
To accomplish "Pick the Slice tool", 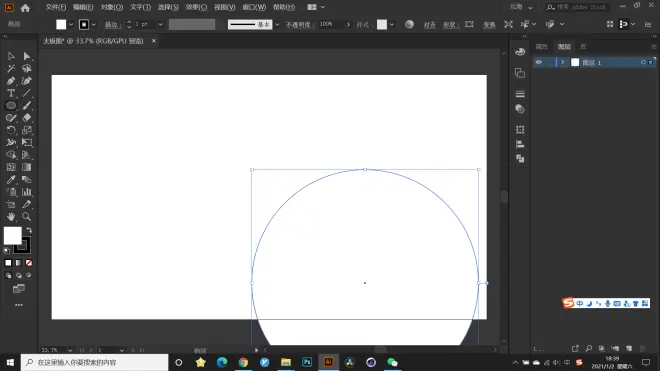I will point(27,204).
